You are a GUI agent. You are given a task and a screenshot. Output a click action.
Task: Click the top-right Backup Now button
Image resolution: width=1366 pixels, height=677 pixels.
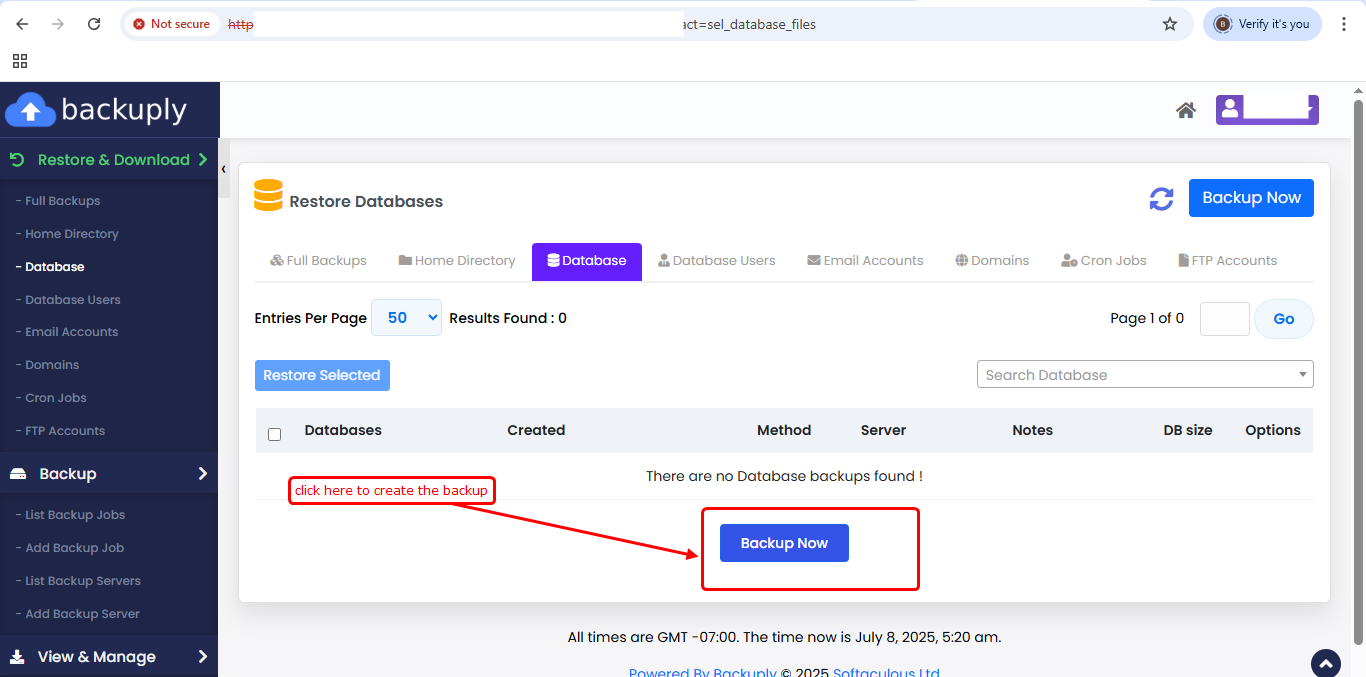[1251, 198]
